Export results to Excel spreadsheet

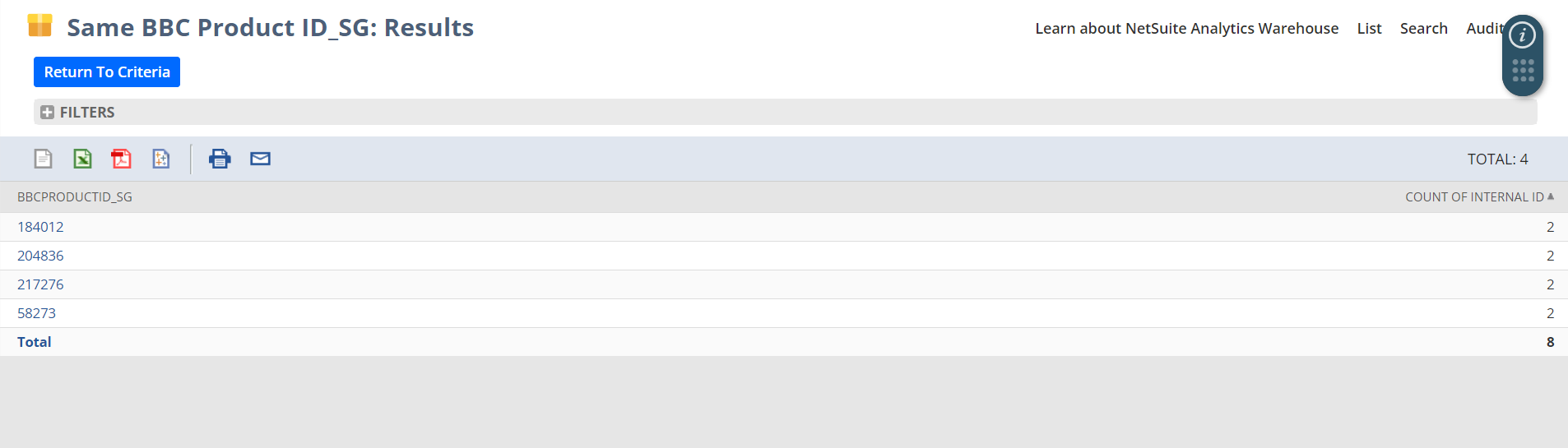(x=82, y=159)
